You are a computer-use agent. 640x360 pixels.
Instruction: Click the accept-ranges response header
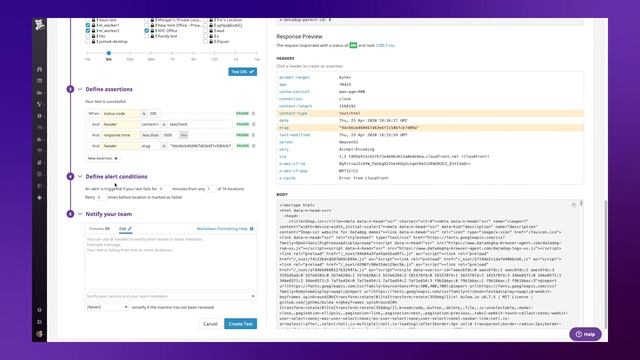click(294, 77)
